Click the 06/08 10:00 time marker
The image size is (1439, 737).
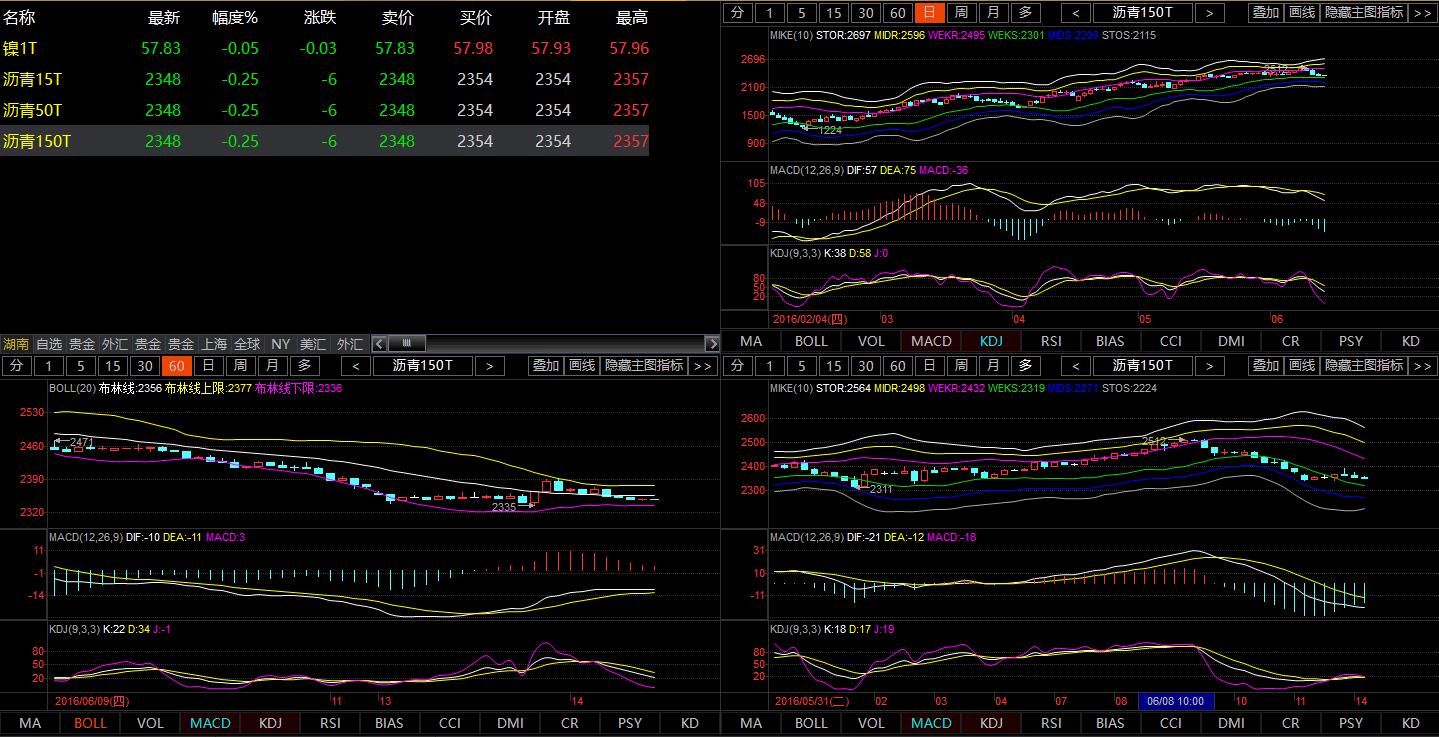1176,701
